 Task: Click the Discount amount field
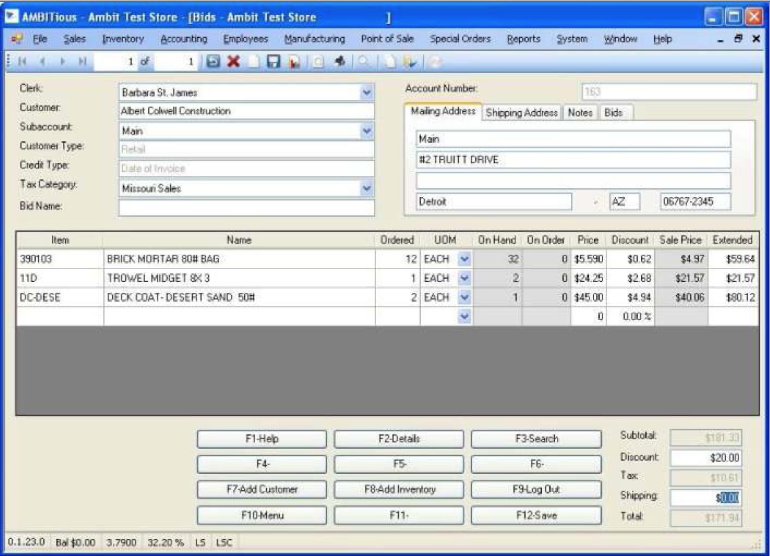point(705,457)
